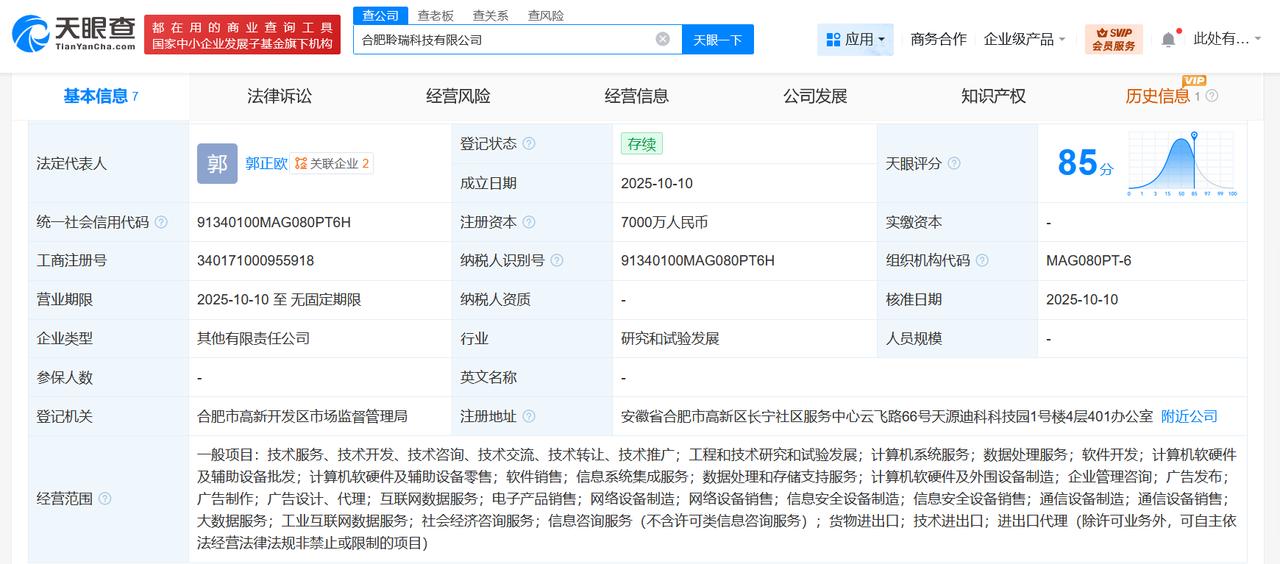Click the help icon beside 组织机构代码
The image size is (1280, 564).
click(x=982, y=260)
